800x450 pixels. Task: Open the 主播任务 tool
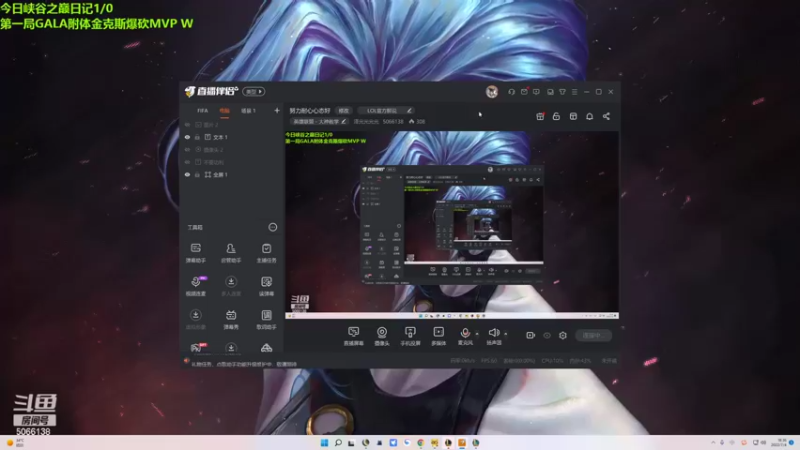(266, 253)
